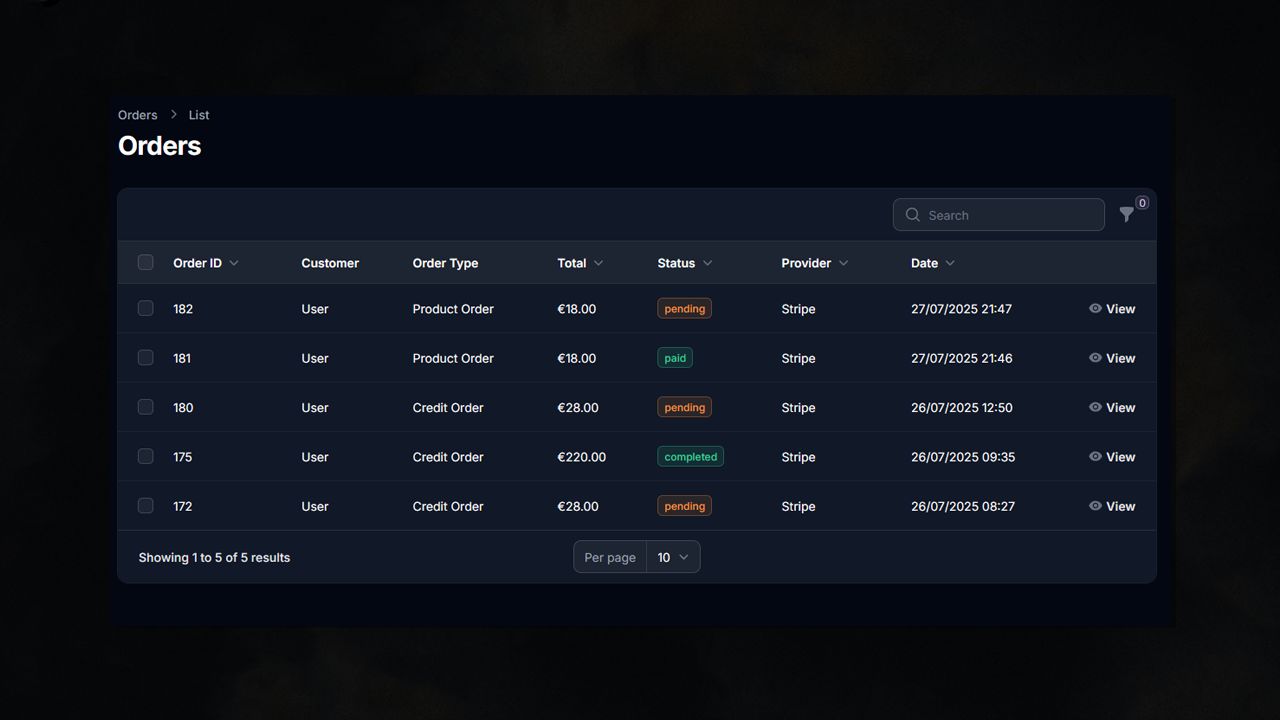Click the completed status badge
The image size is (1280, 720).
pos(690,457)
